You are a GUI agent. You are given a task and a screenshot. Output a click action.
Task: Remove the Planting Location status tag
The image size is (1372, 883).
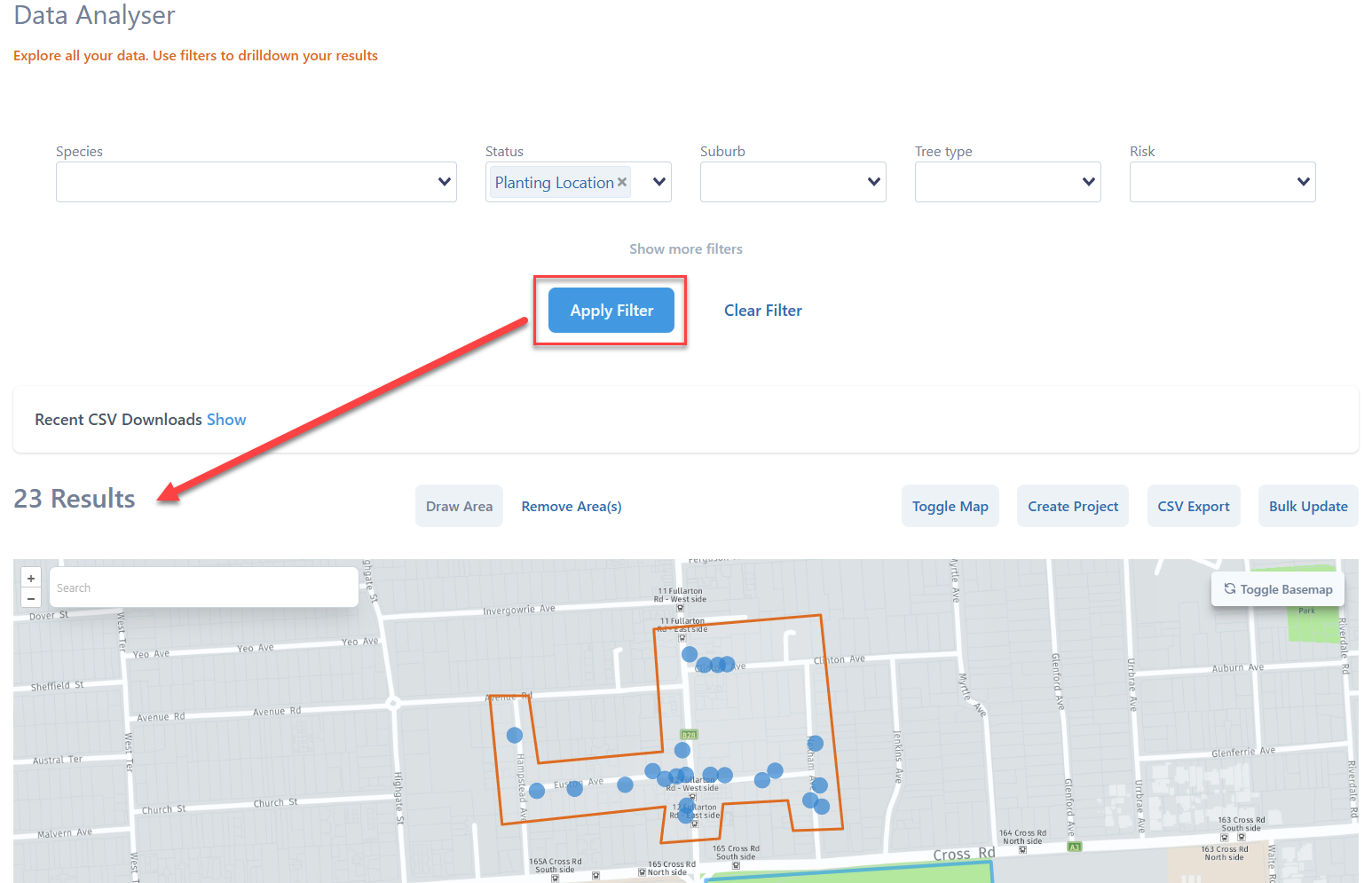coord(622,182)
